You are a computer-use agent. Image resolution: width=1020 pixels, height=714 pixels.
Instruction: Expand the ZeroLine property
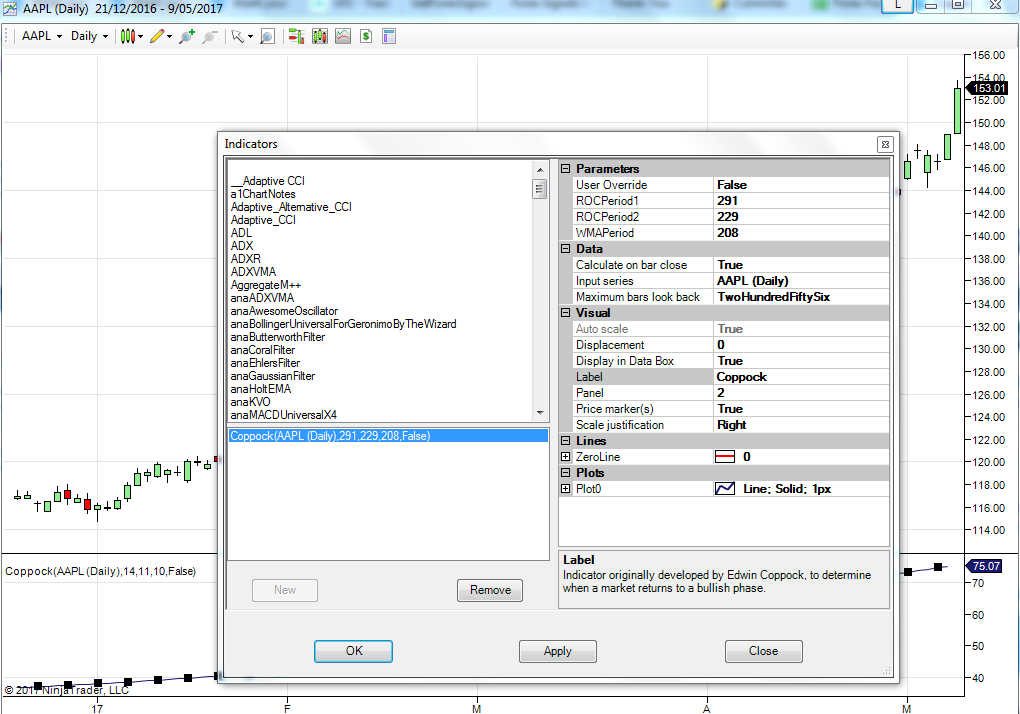565,457
